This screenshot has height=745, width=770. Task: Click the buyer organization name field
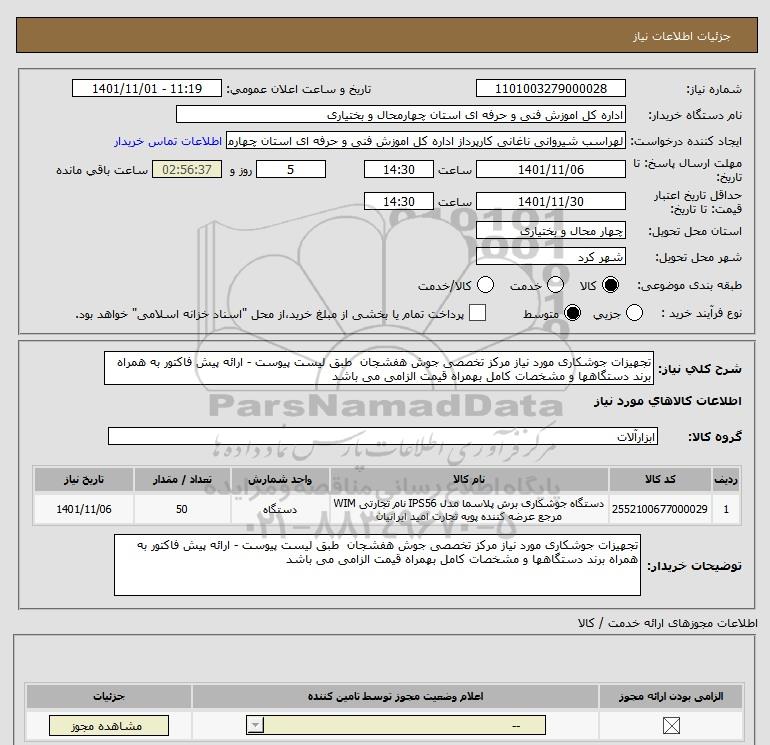pos(401,115)
